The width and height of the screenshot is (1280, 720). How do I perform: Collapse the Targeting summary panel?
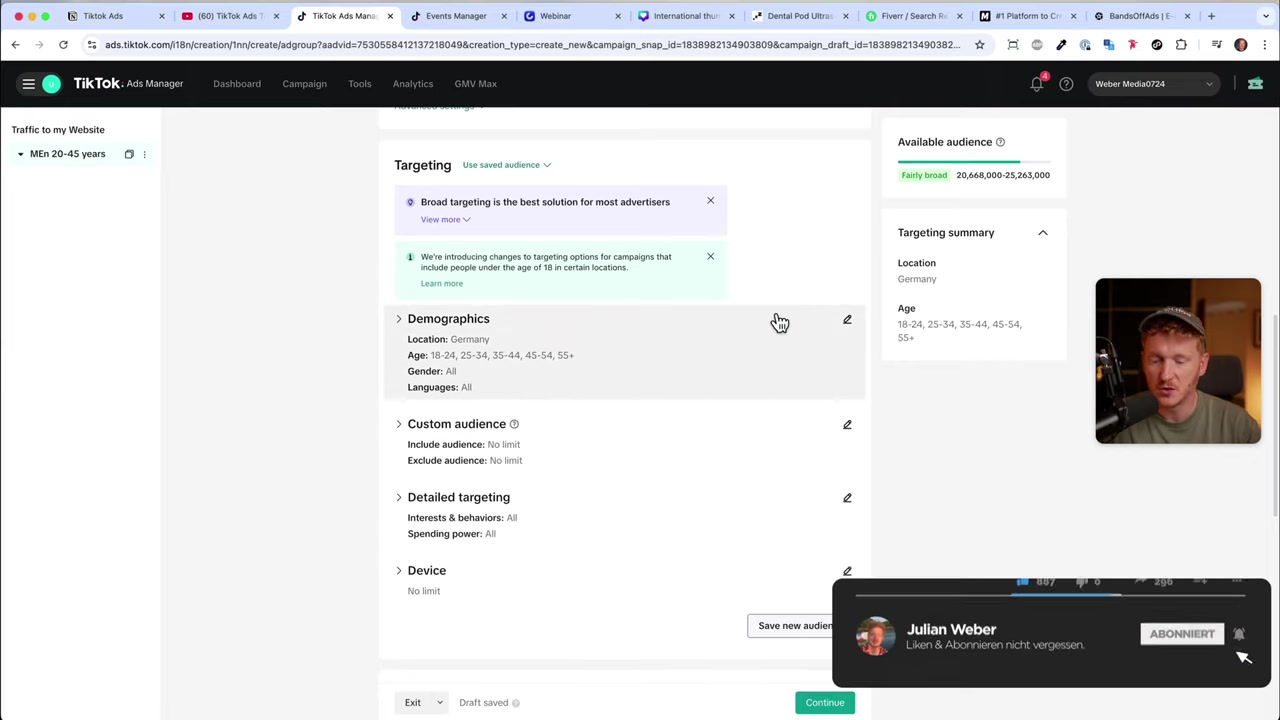point(1042,233)
